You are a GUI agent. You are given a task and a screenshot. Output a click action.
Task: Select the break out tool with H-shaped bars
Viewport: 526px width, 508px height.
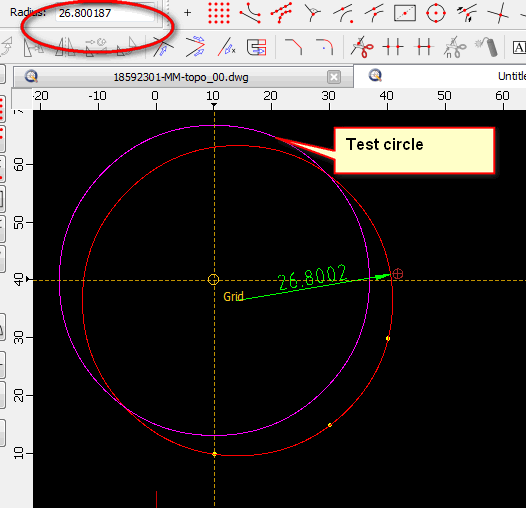[424, 46]
